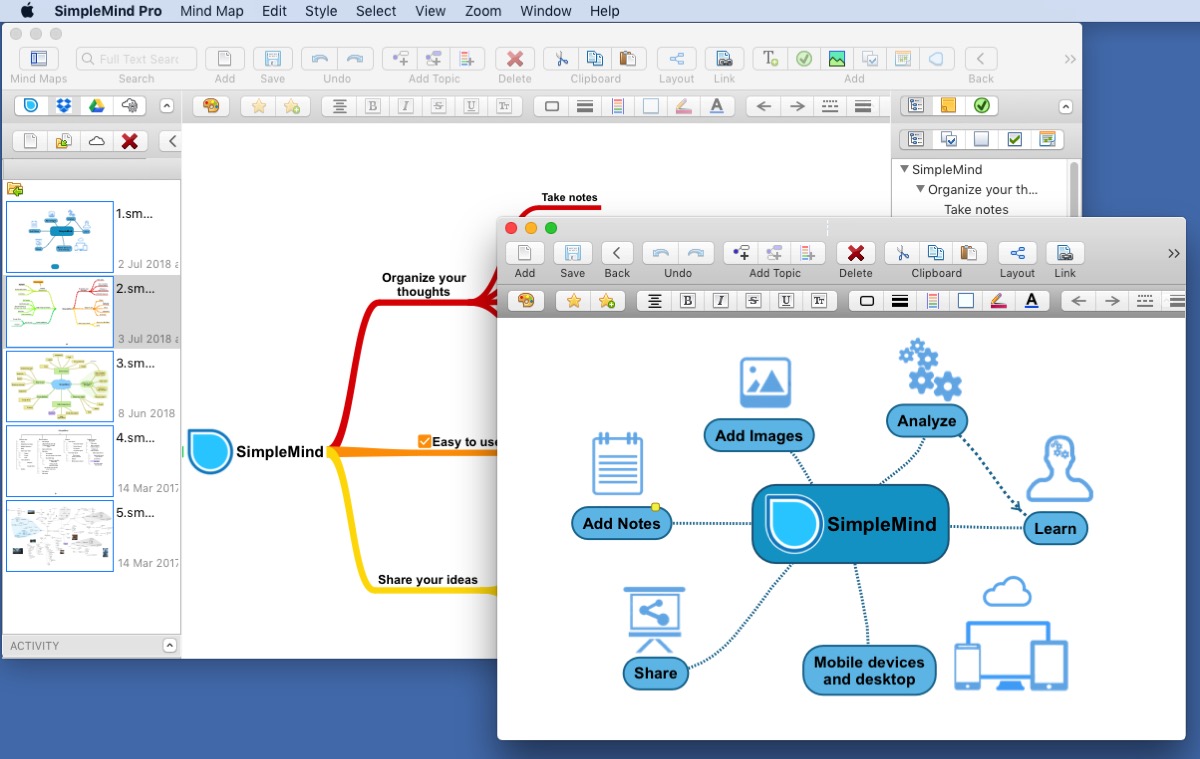1200x759 pixels.
Task: Open the Apple menu
Action: click(x=27, y=11)
